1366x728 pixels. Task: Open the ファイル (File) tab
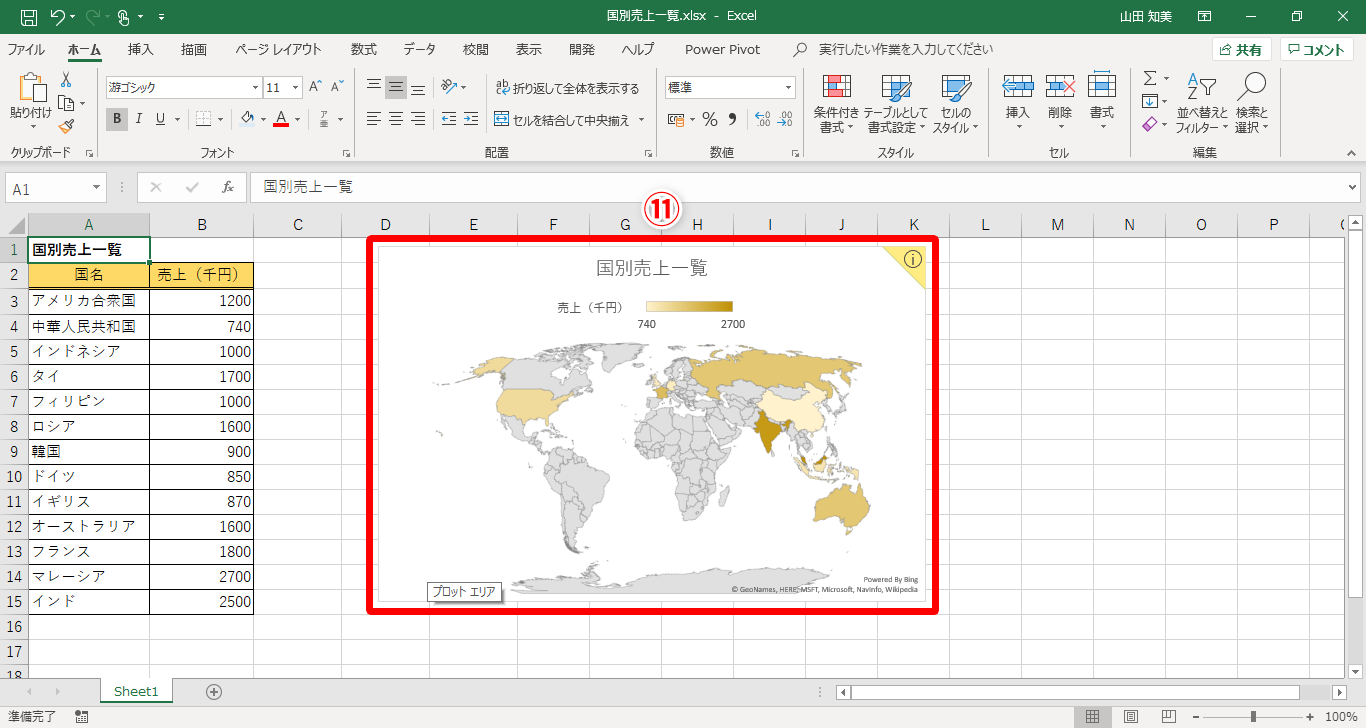[26, 49]
